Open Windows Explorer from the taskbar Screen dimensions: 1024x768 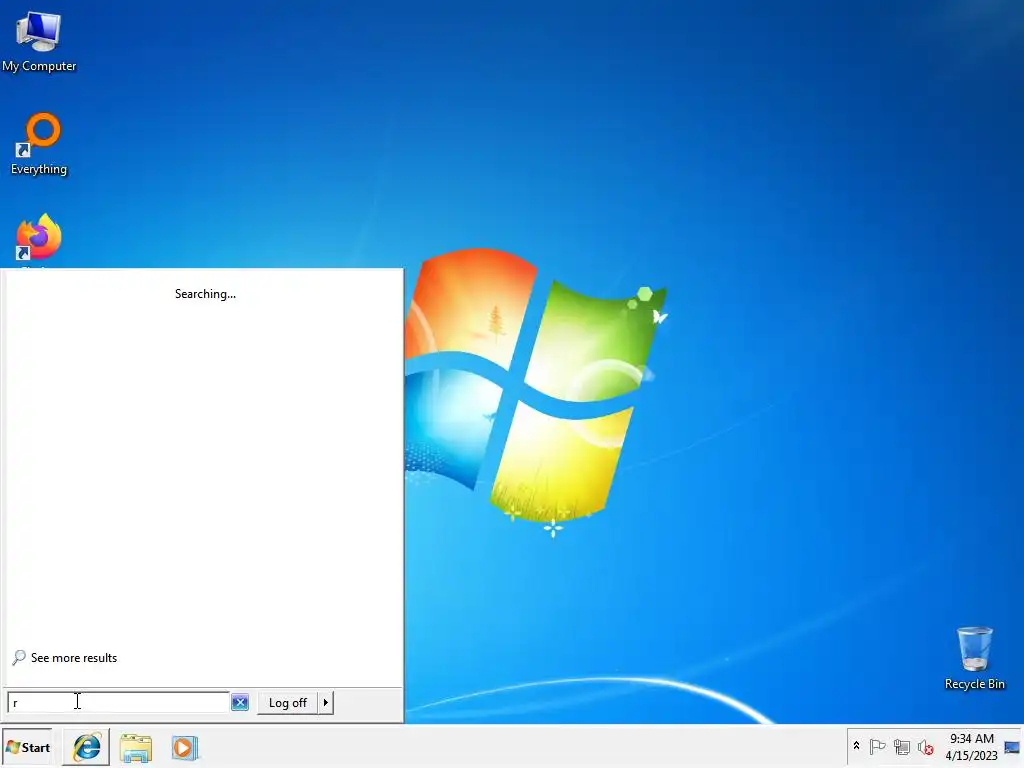(136, 747)
